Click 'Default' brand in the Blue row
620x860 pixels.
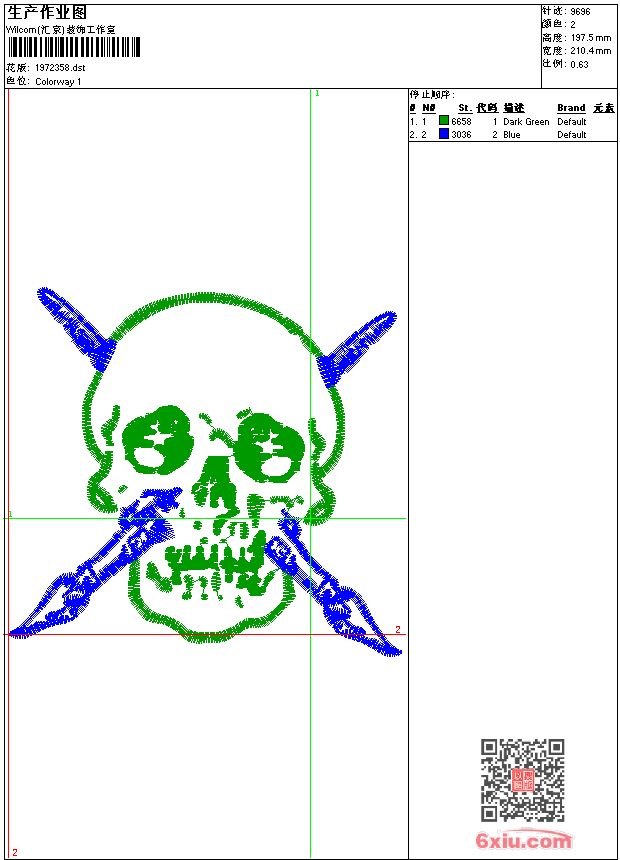pos(572,135)
